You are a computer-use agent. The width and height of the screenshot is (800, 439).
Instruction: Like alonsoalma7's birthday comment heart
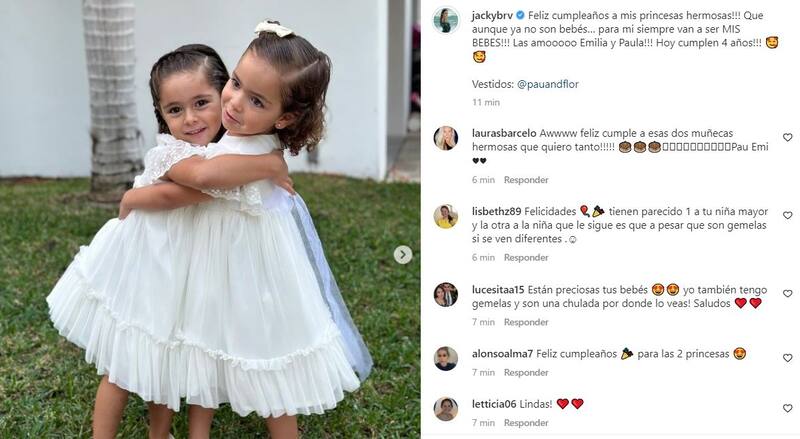787,358
